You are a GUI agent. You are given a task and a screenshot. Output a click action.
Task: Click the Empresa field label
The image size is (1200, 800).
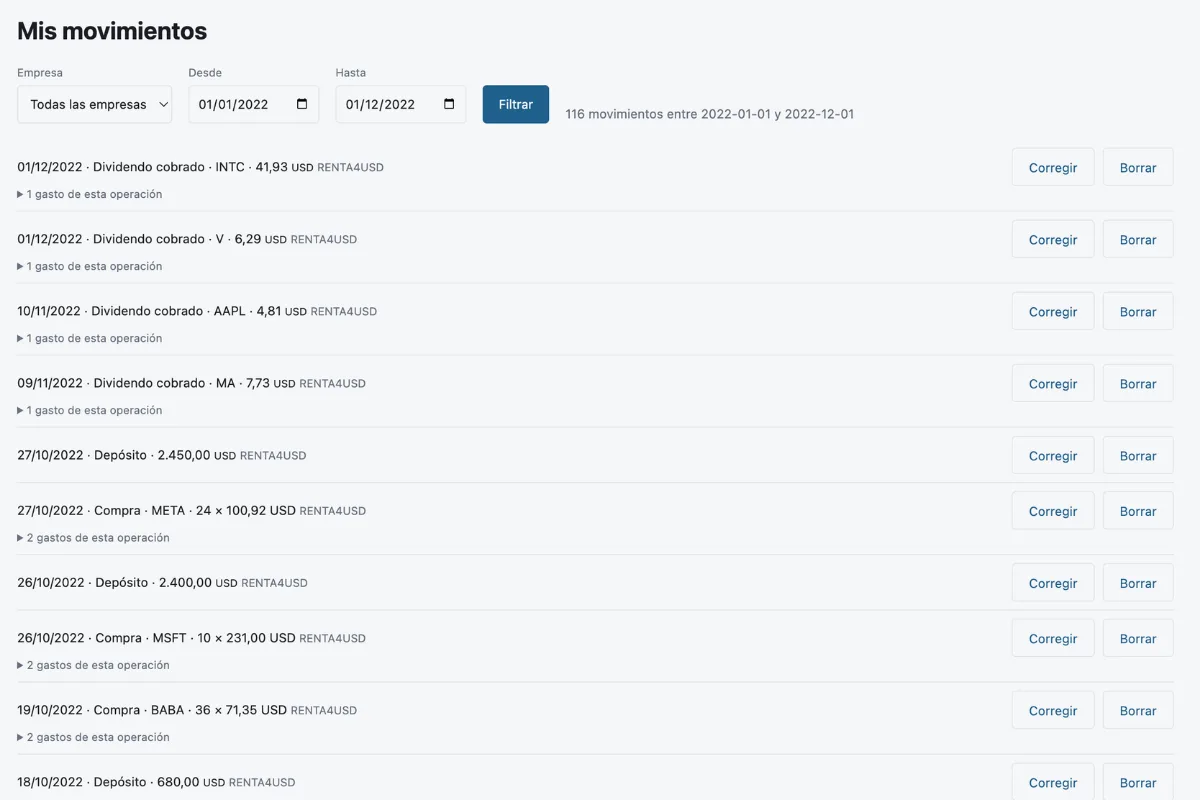coord(40,73)
